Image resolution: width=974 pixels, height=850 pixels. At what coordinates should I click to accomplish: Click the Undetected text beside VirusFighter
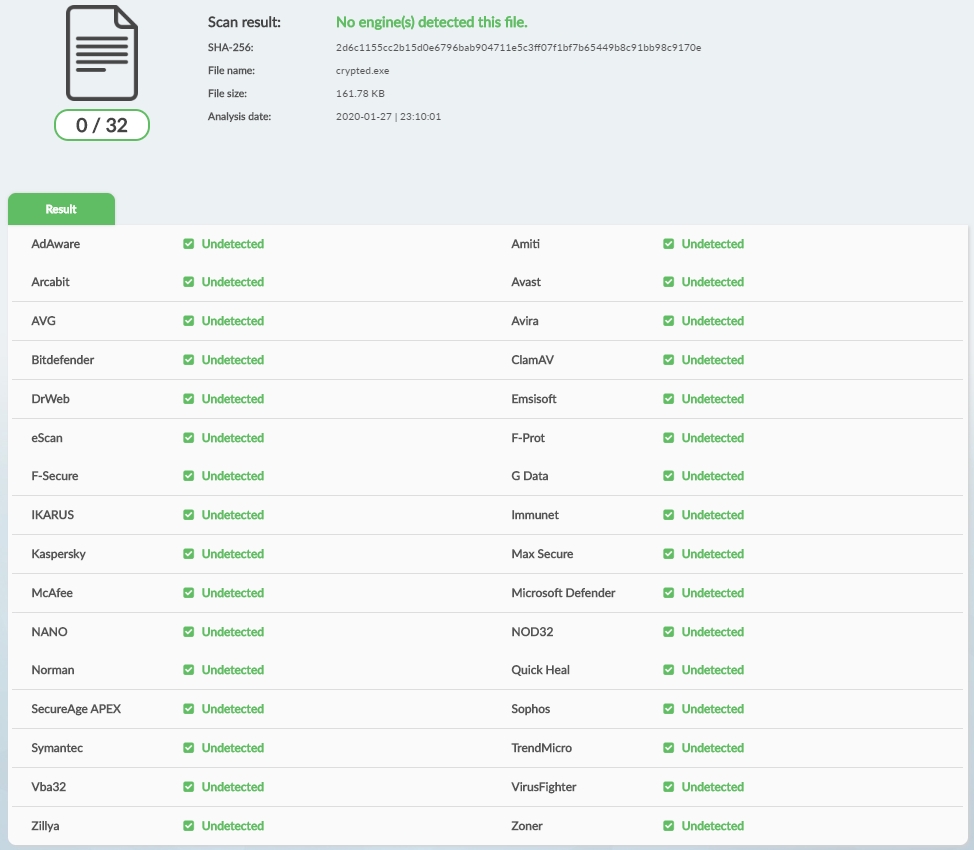pos(712,787)
